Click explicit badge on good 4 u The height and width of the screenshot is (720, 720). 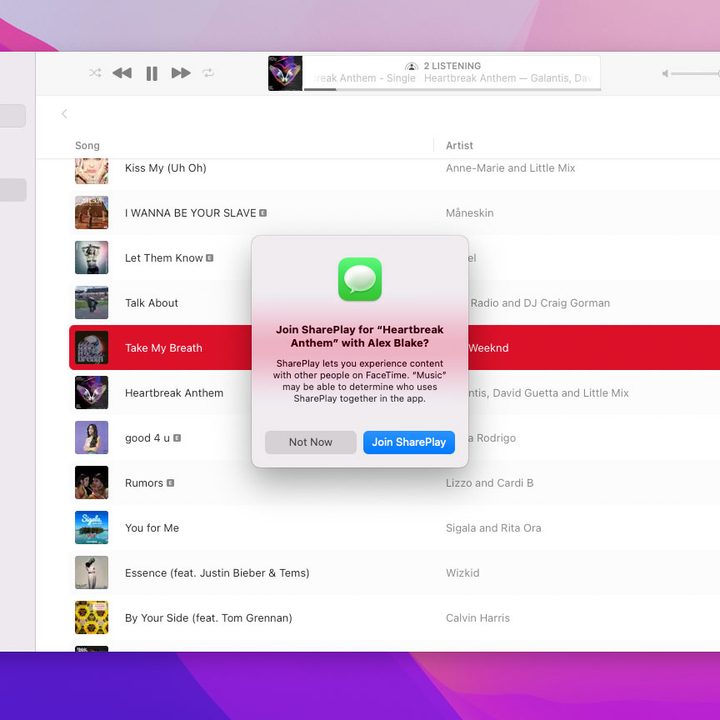coord(177,438)
